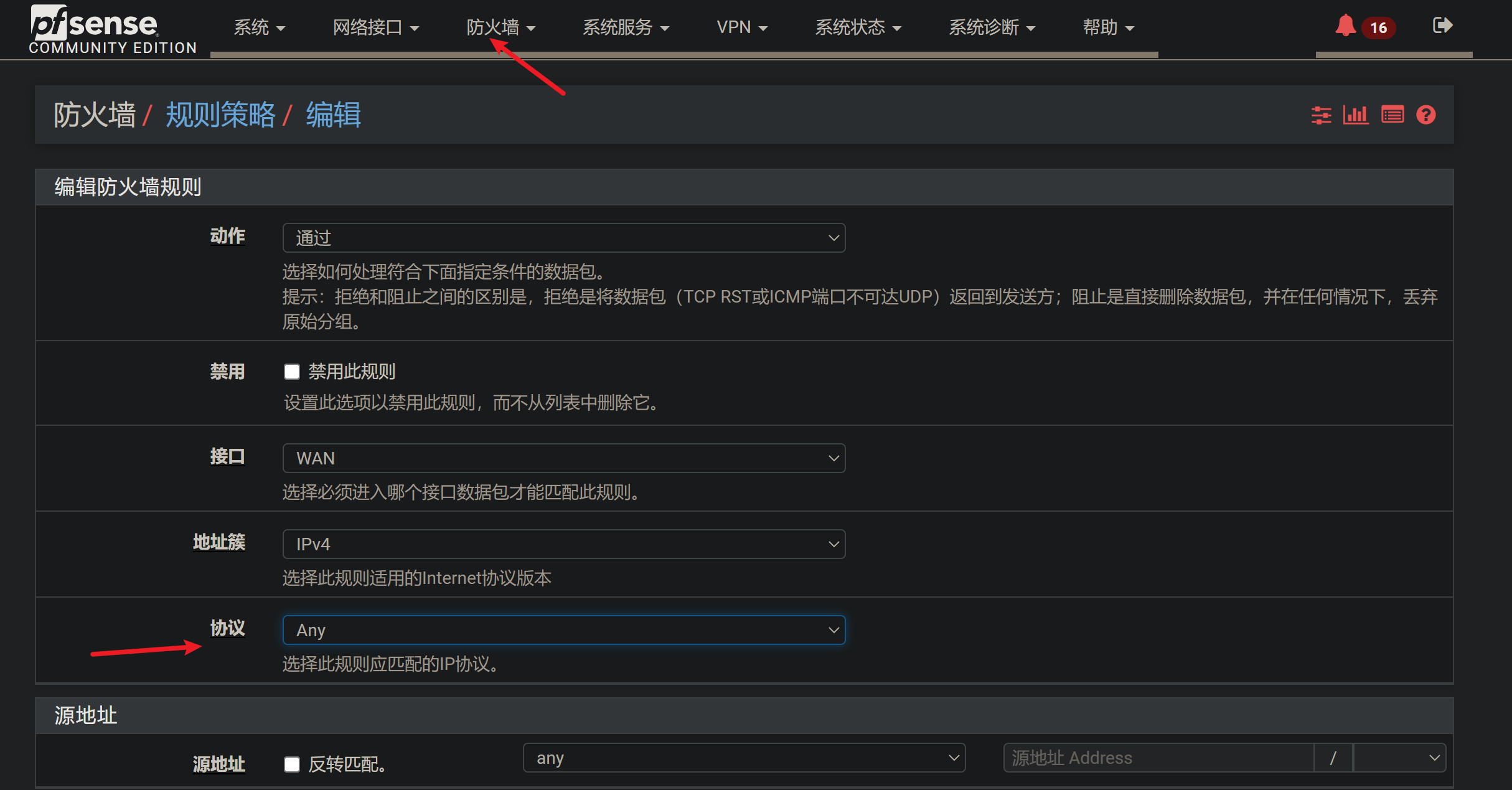Expand the 协议 dropdown showing Any

(x=563, y=630)
